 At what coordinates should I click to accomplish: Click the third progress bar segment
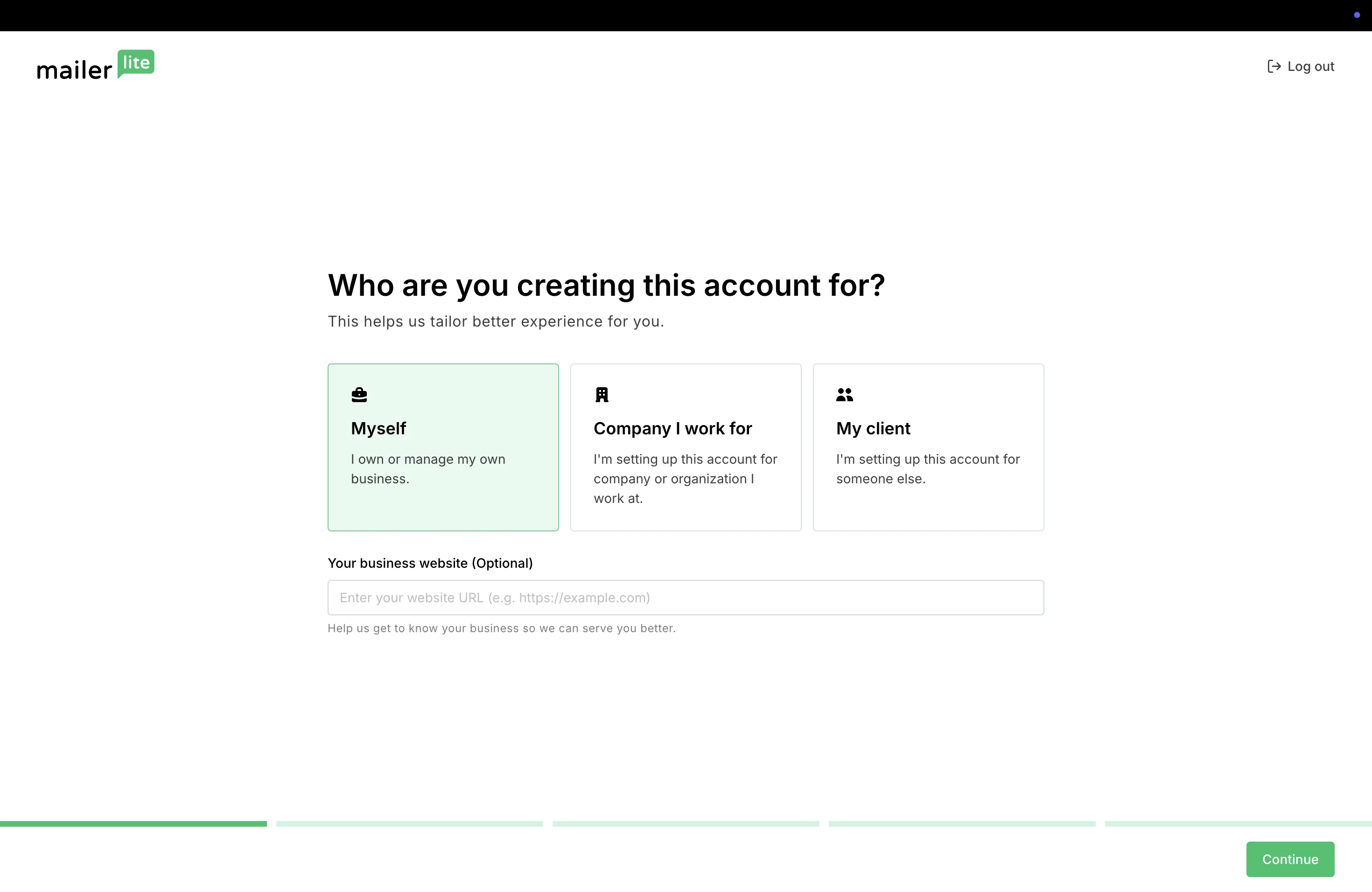(x=686, y=824)
